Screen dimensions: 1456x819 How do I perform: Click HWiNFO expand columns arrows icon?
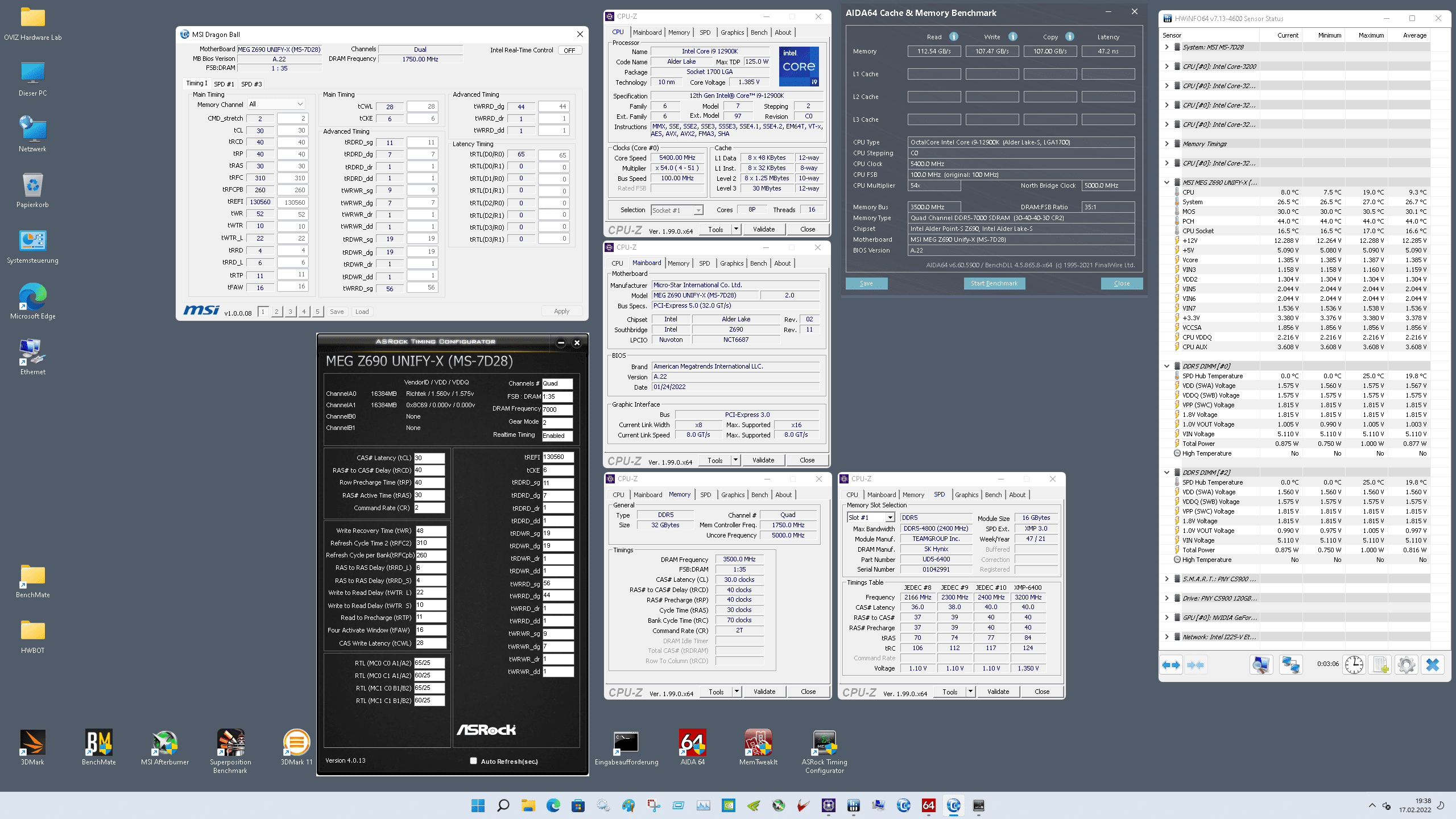point(1172,665)
